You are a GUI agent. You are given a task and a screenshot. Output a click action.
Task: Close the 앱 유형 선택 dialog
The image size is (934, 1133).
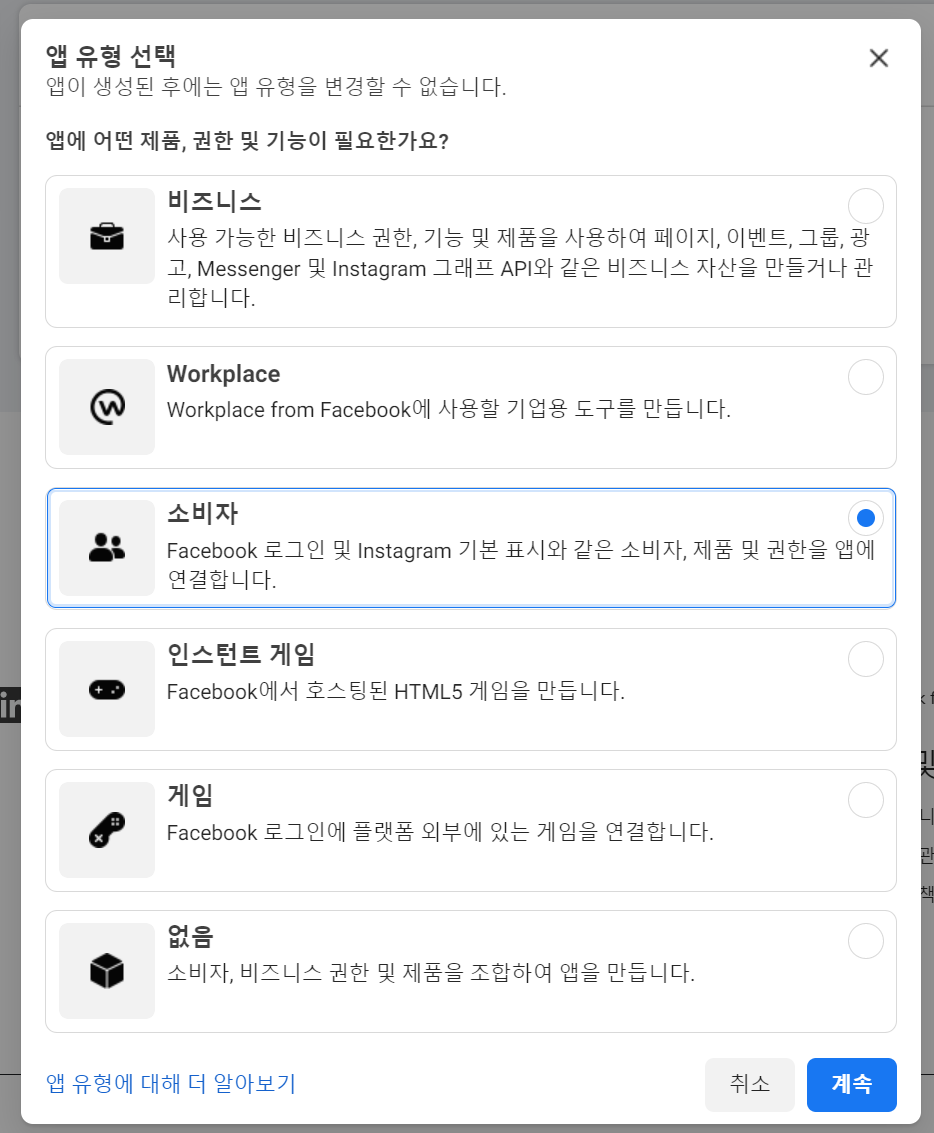point(878,58)
